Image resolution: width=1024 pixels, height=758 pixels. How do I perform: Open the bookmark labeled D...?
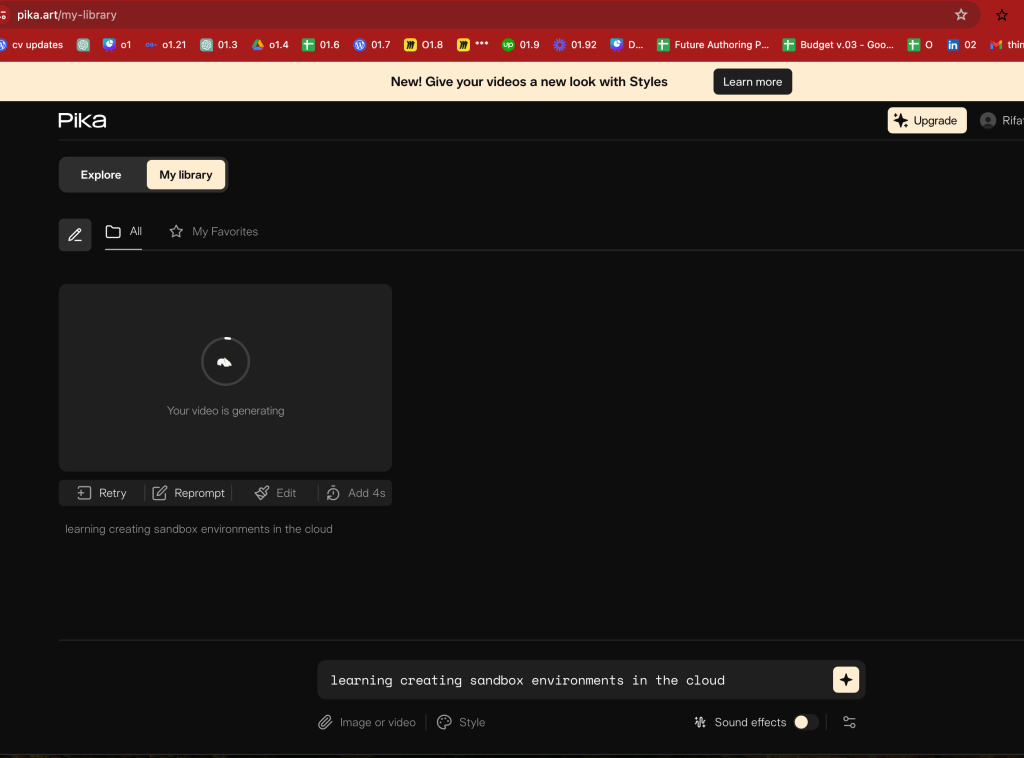pyautogui.click(x=626, y=44)
